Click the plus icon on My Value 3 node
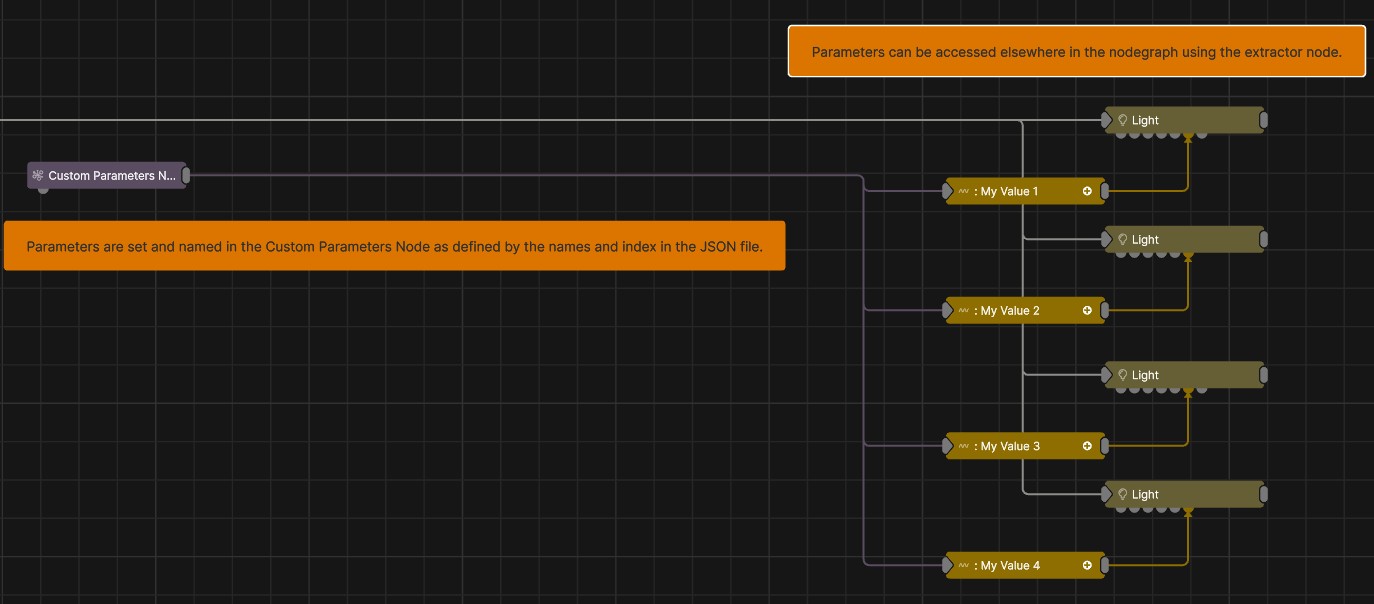1374x604 pixels. 1087,446
